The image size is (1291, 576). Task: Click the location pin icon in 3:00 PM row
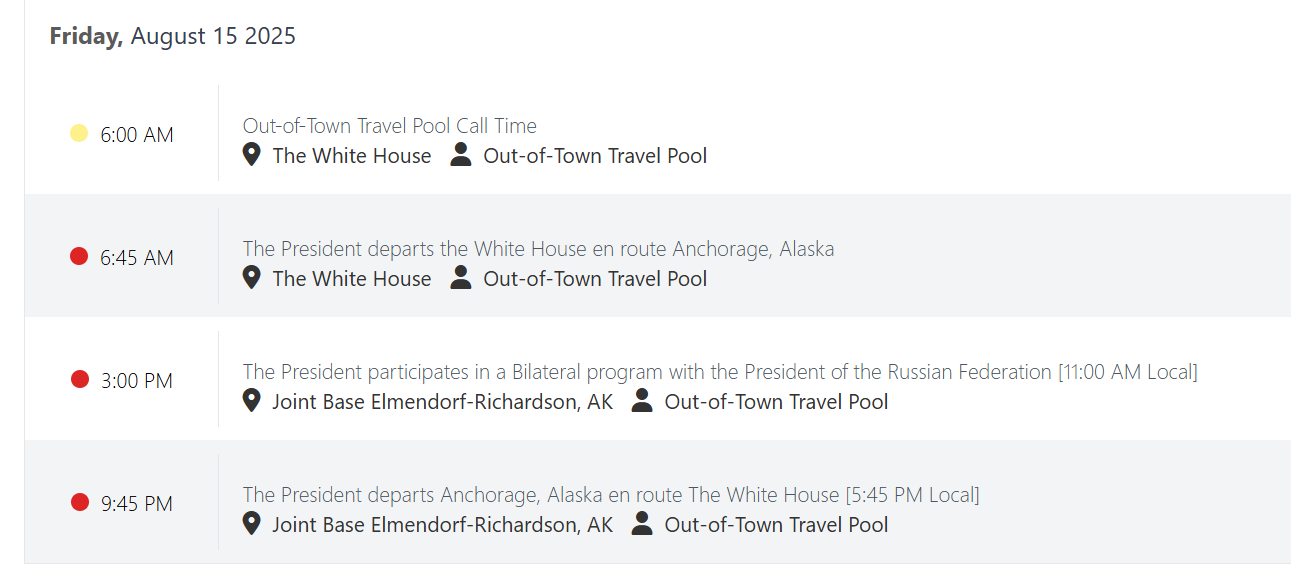click(252, 401)
